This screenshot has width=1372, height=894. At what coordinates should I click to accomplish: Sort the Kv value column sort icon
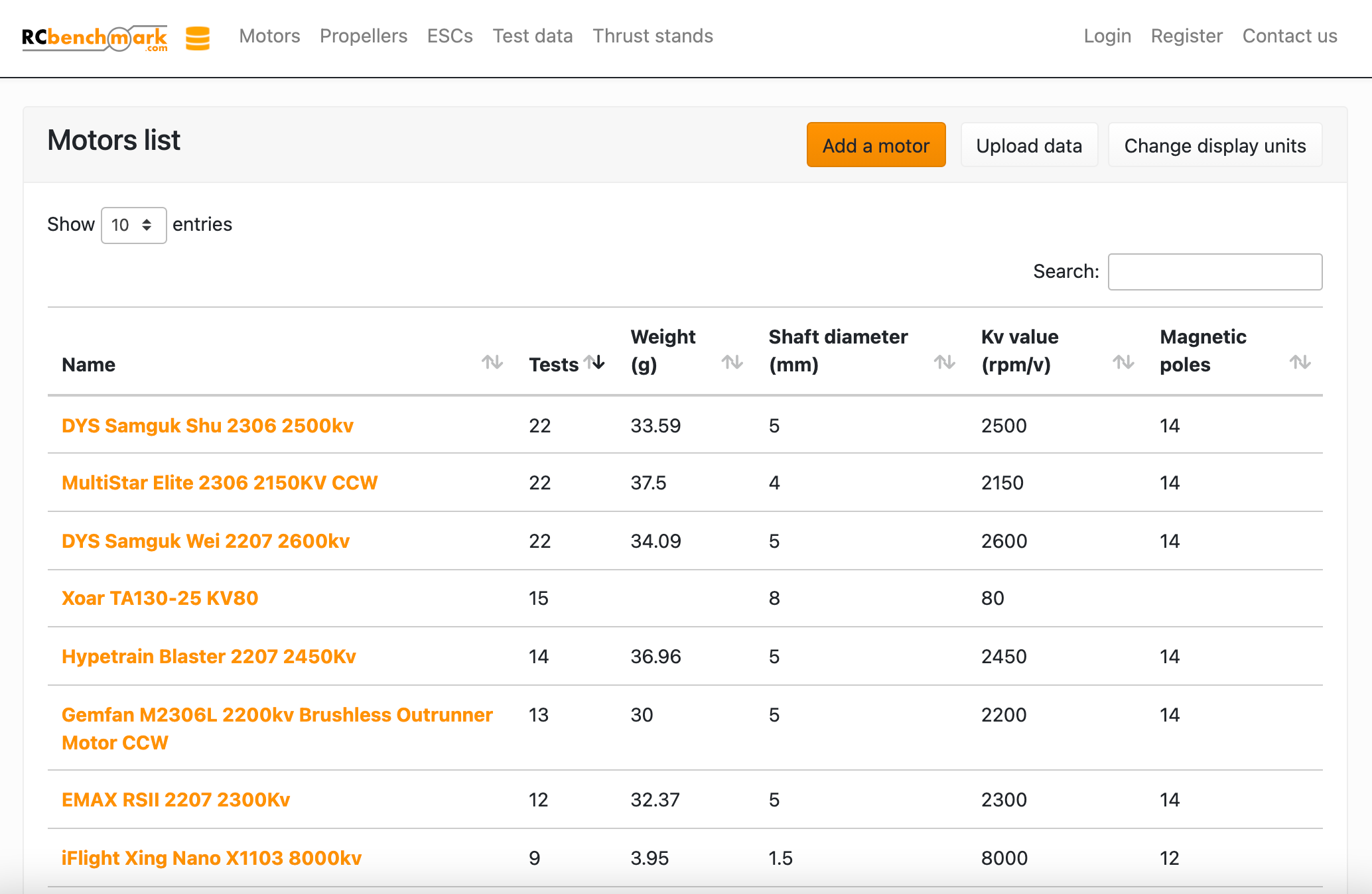pyautogui.click(x=1123, y=363)
